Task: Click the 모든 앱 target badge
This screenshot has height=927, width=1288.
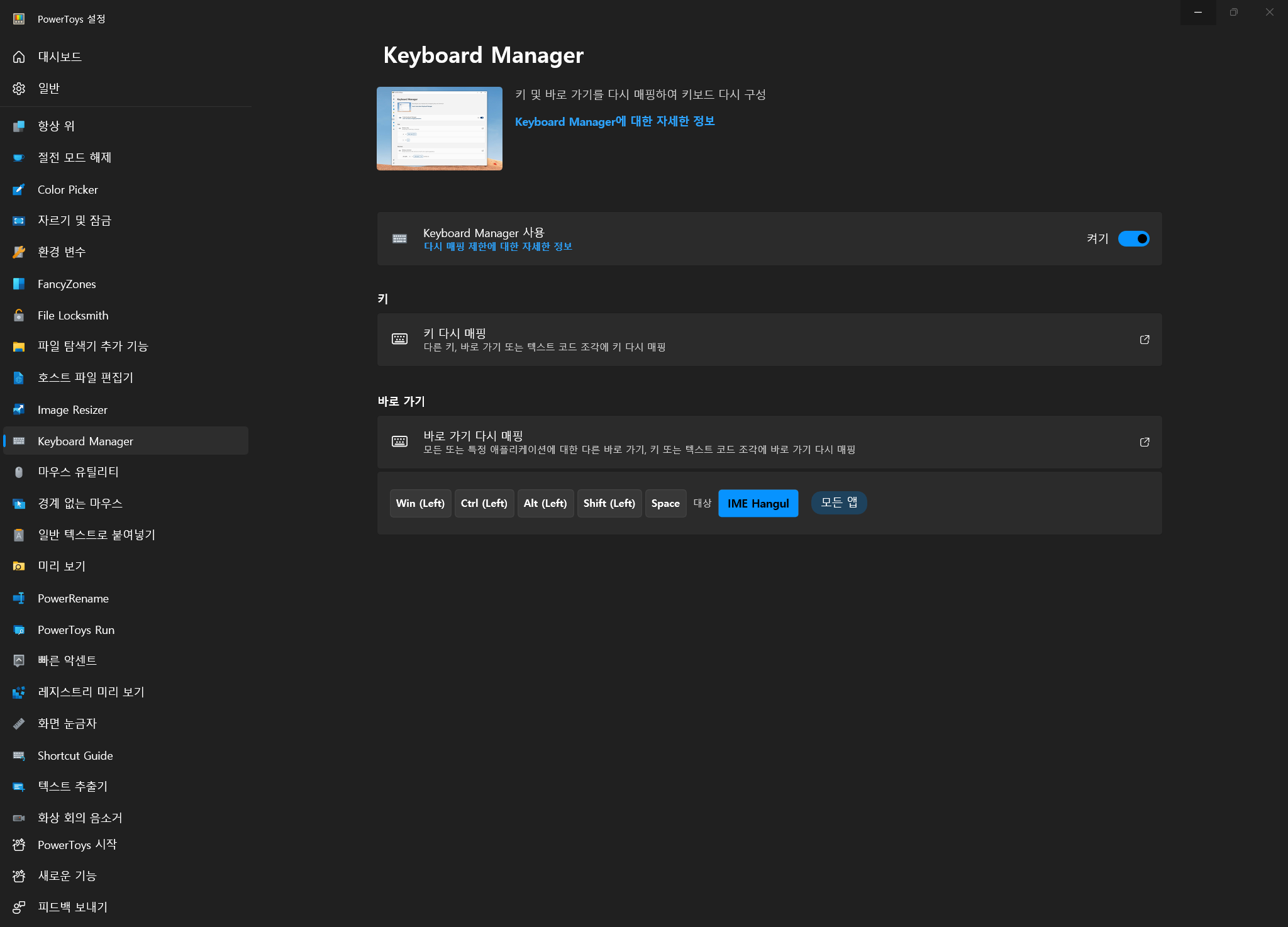Action: coord(839,502)
